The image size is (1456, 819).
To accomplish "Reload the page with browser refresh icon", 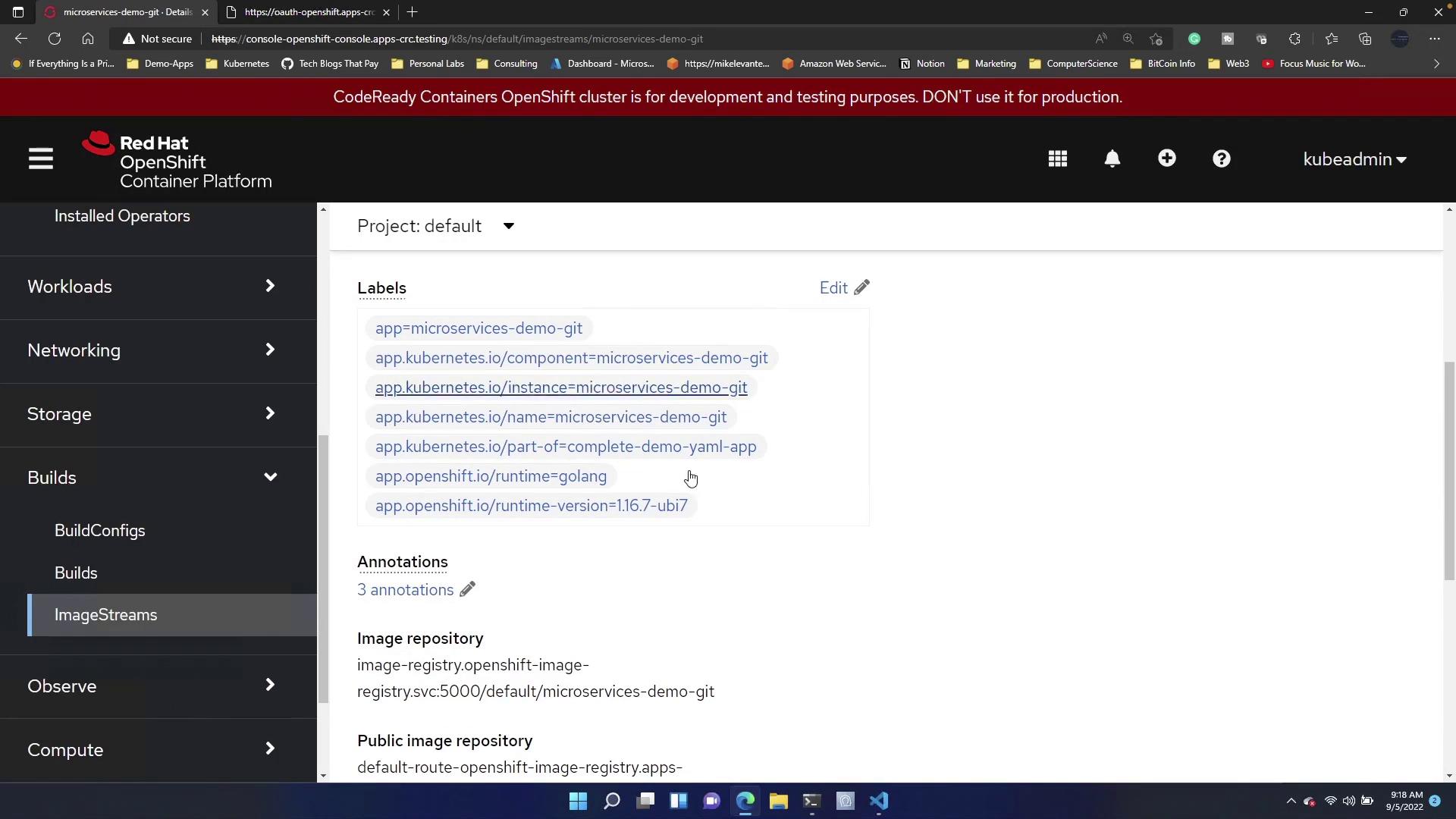I will coord(55,39).
